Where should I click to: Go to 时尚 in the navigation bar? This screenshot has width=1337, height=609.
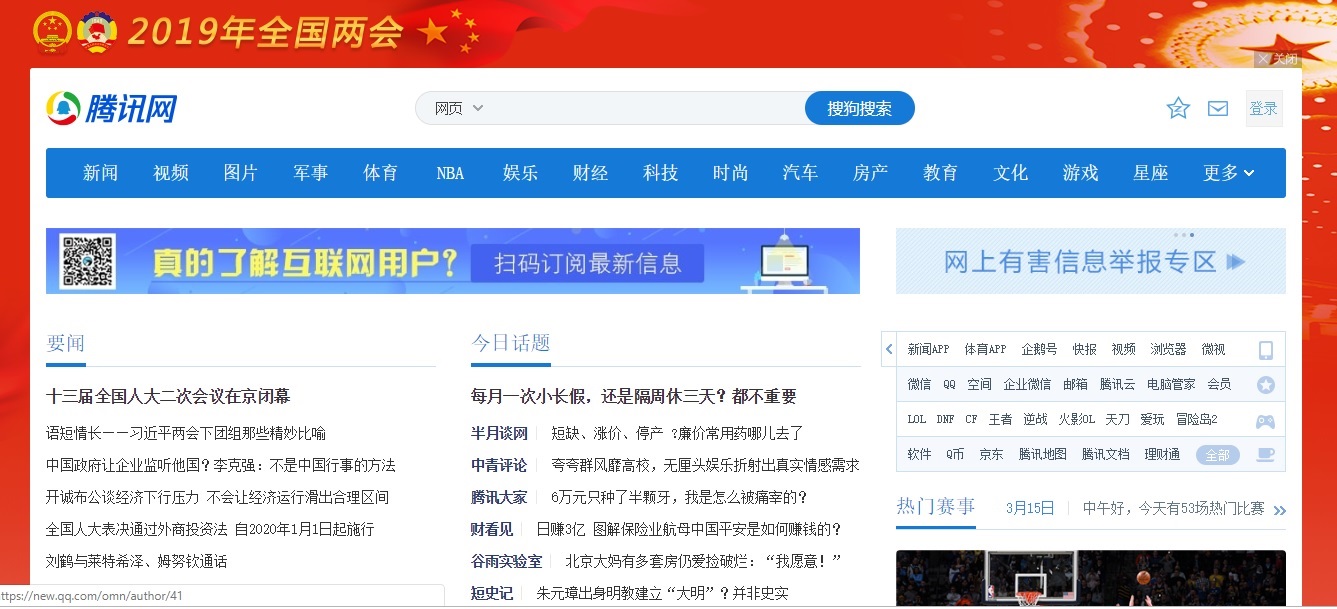(731, 173)
